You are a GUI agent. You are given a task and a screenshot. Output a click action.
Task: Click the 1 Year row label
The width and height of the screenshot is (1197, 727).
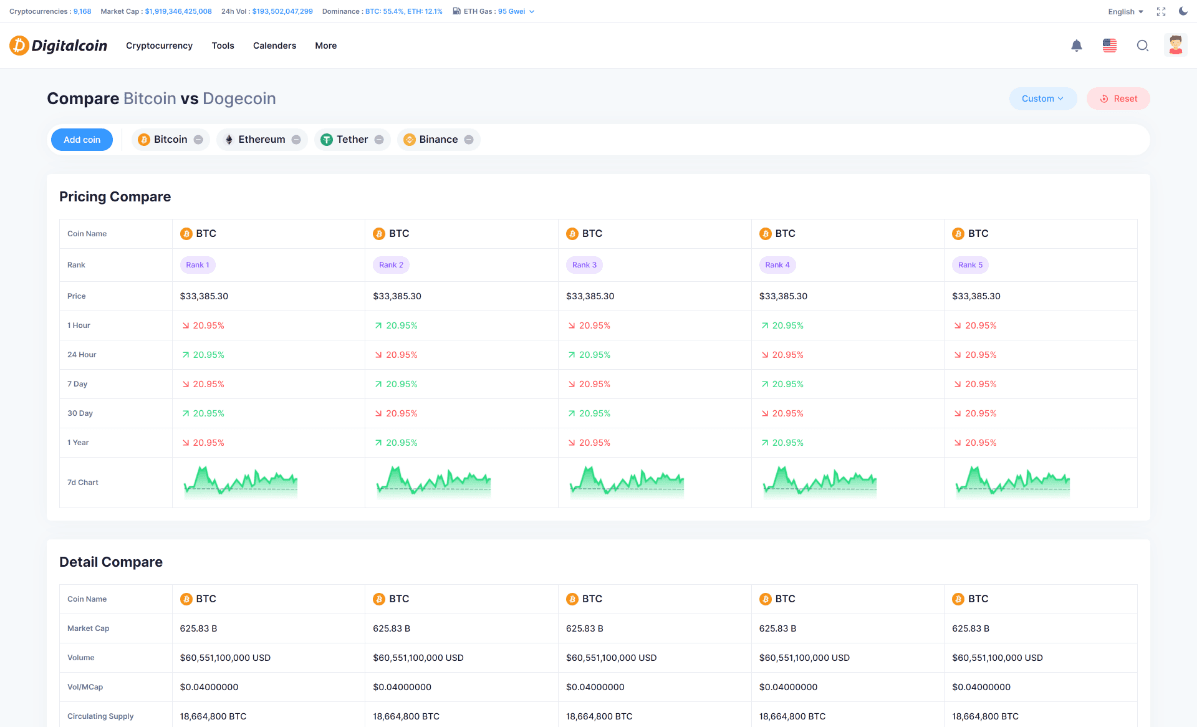tap(78, 443)
